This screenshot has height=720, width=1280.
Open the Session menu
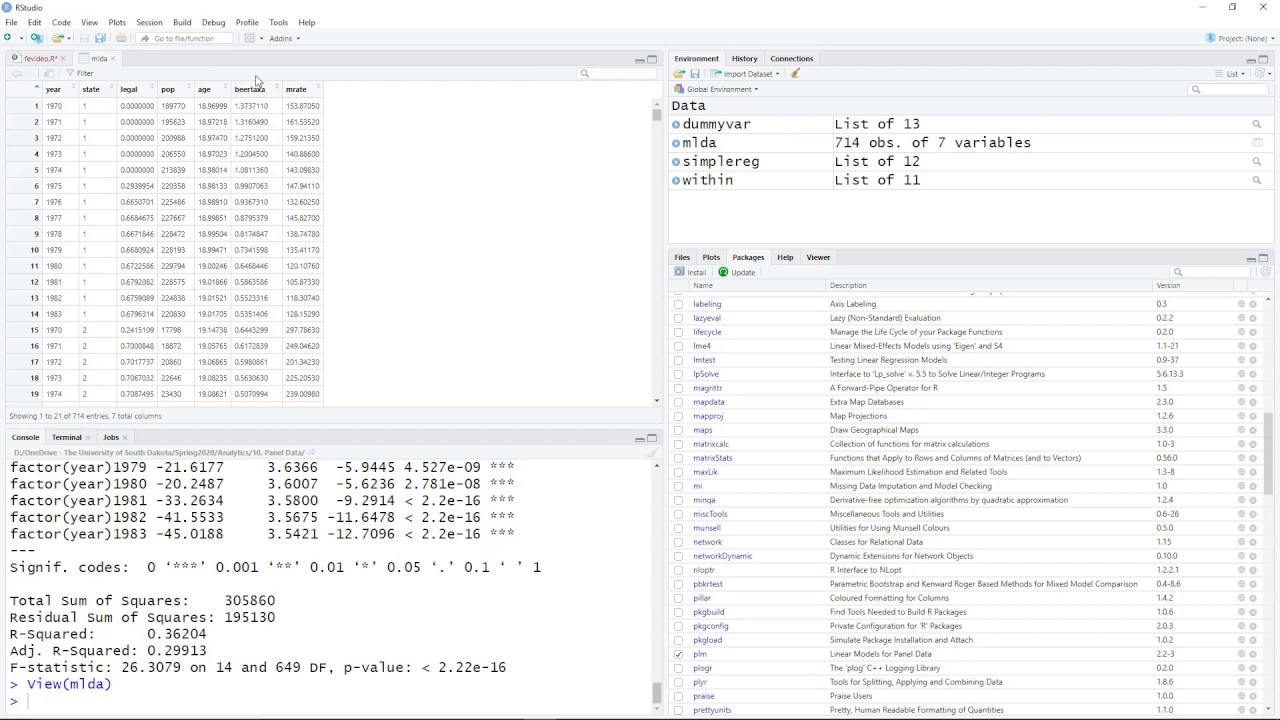point(149,22)
